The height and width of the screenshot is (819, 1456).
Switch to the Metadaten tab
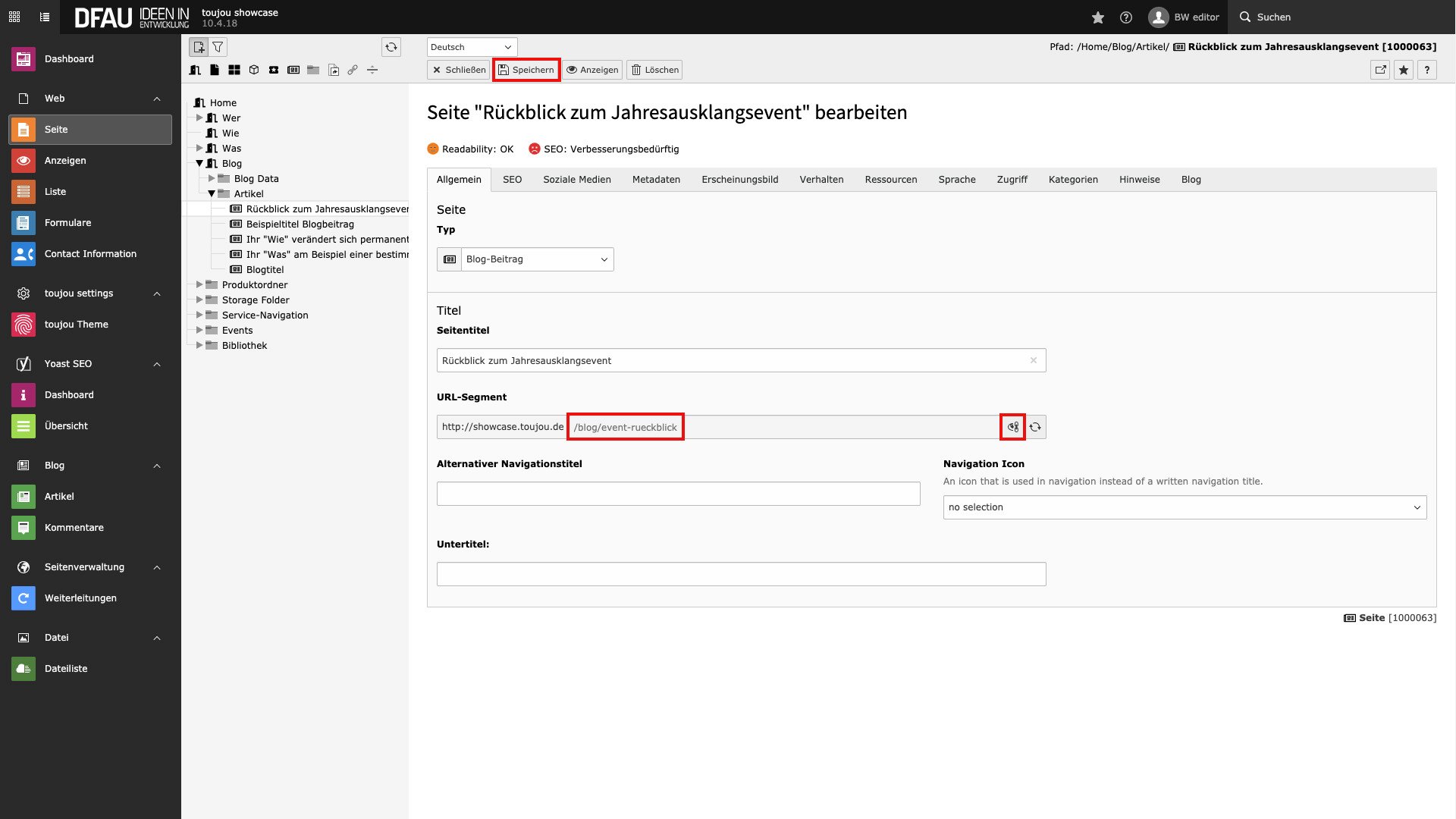pos(656,180)
